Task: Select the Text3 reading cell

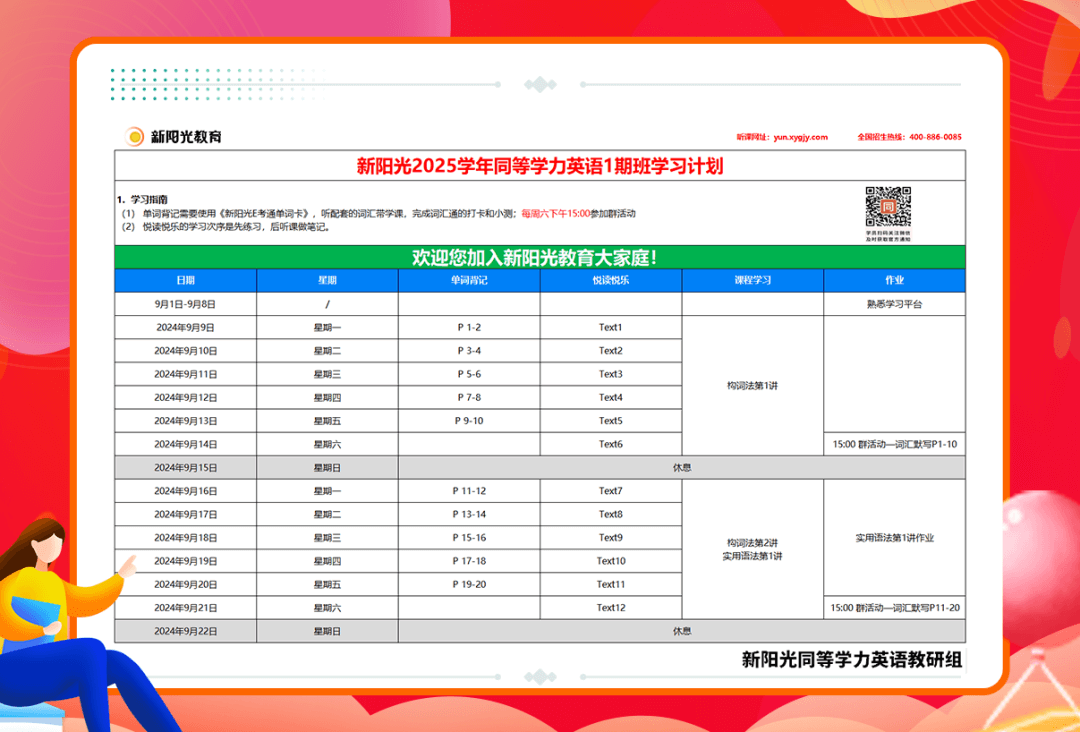Action: pos(611,374)
